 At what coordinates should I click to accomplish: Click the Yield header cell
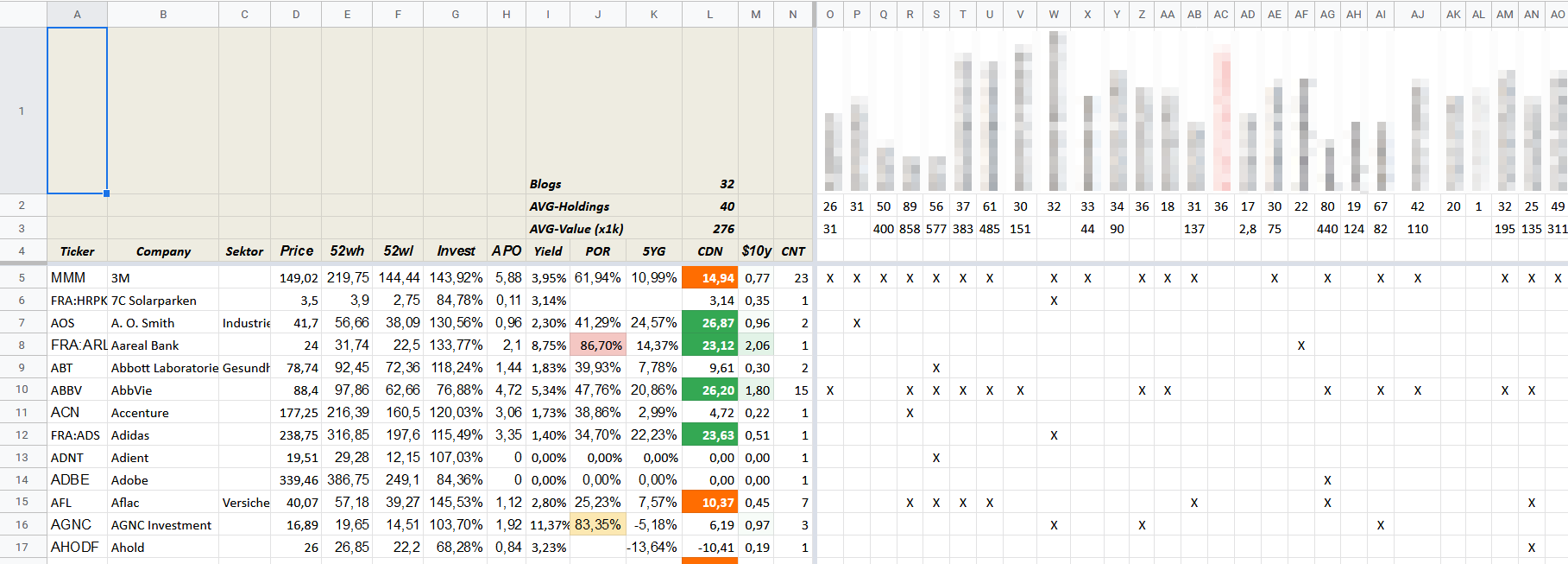(548, 251)
